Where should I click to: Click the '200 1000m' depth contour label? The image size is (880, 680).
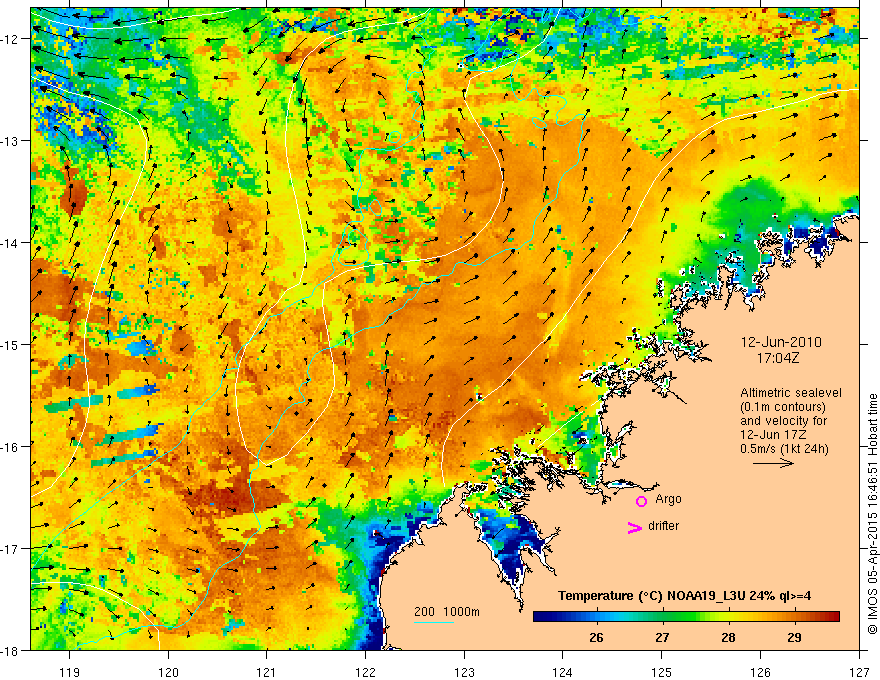[447, 612]
